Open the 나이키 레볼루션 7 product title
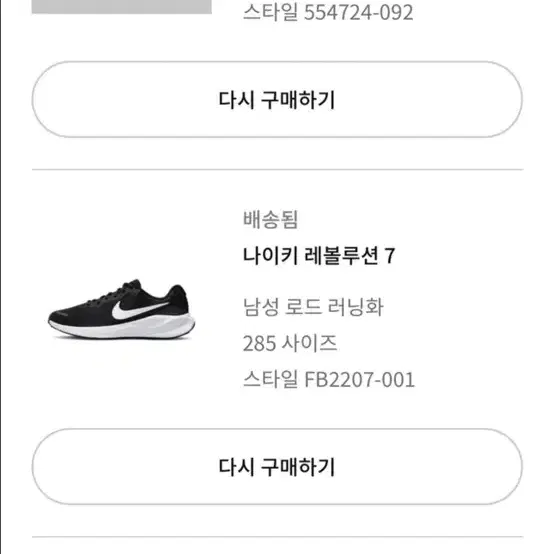The height and width of the screenshot is (554, 554). coord(319,255)
